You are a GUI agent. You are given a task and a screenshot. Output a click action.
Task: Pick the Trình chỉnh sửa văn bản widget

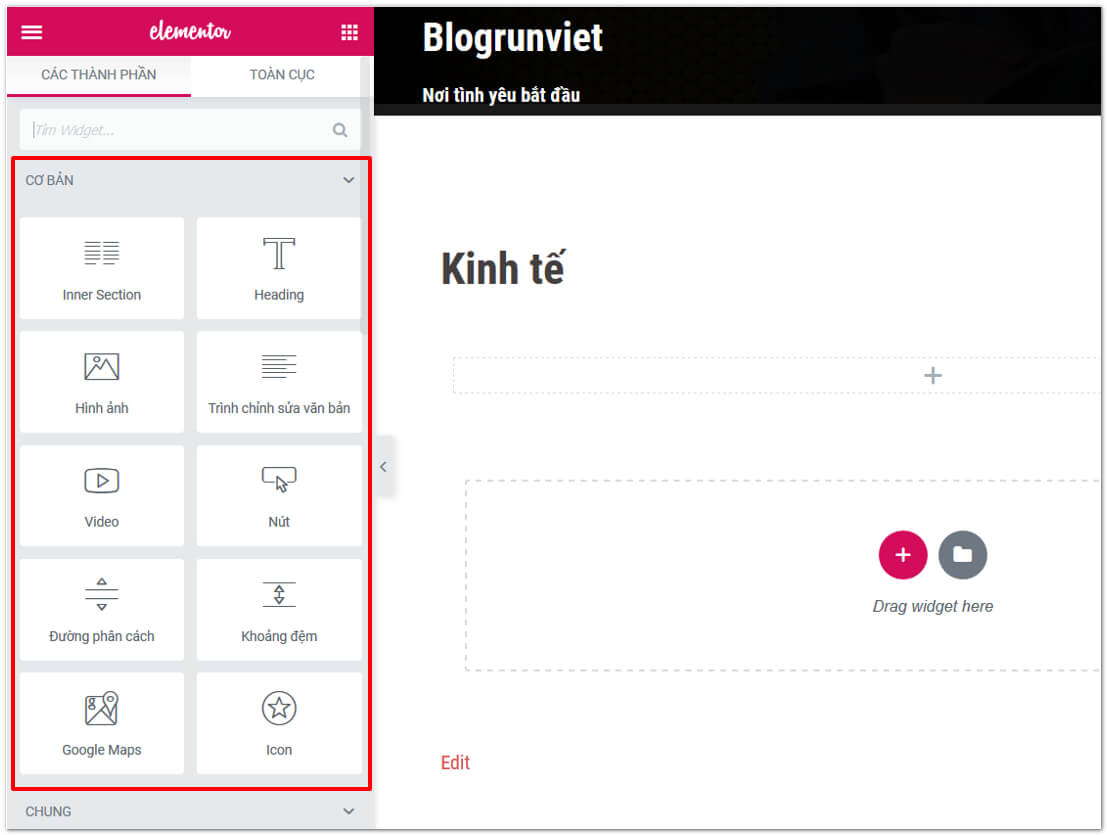[x=279, y=382]
